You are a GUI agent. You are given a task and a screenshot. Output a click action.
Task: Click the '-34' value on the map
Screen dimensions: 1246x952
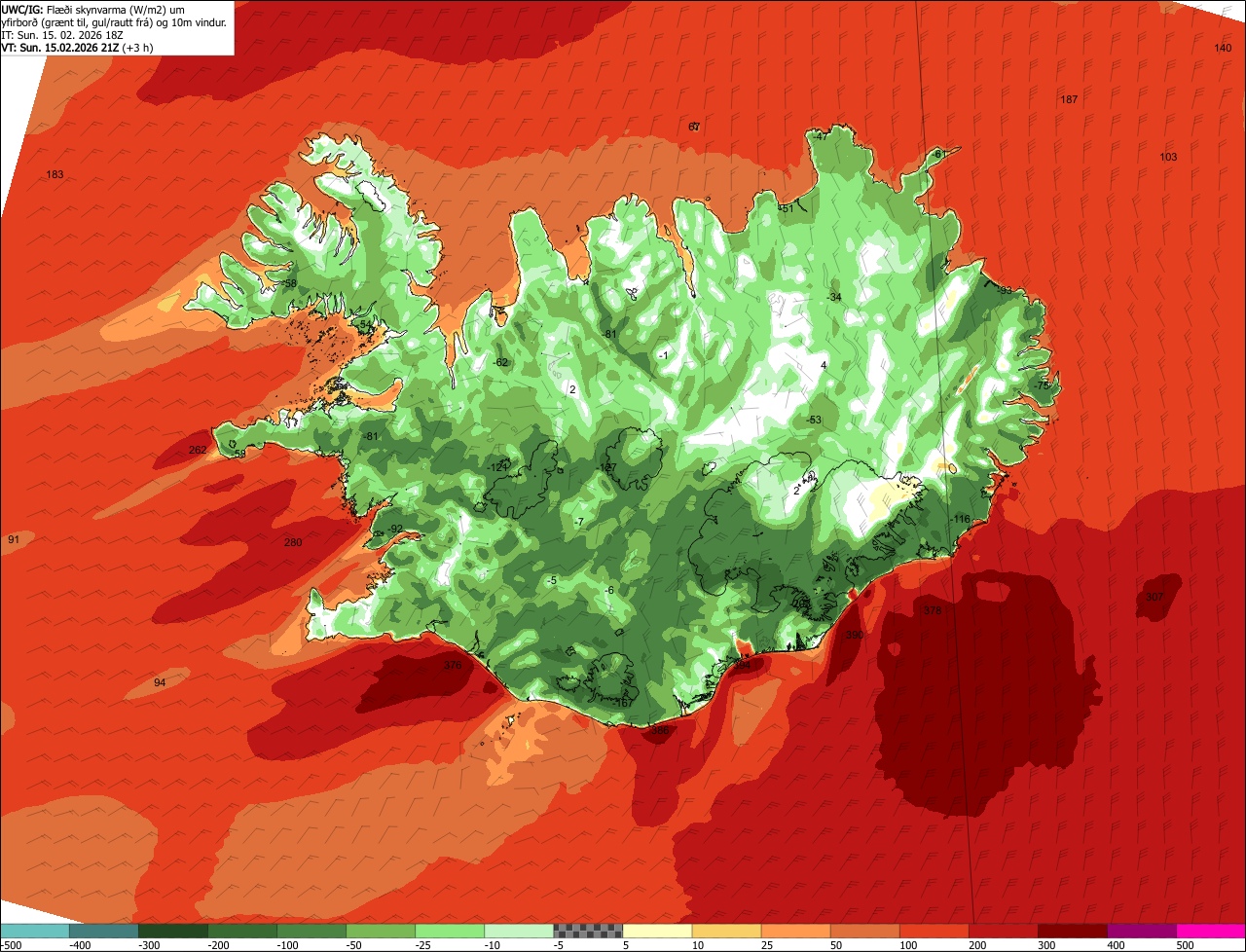coord(833,296)
